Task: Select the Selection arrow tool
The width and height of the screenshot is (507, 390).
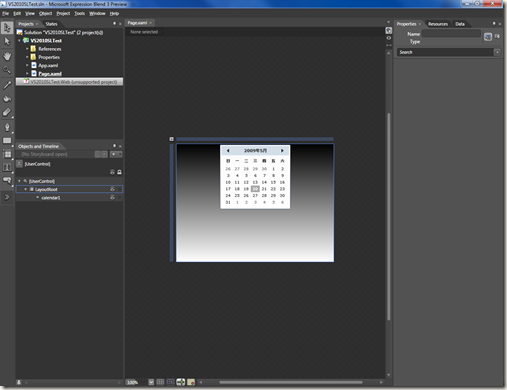Action: click(7, 28)
